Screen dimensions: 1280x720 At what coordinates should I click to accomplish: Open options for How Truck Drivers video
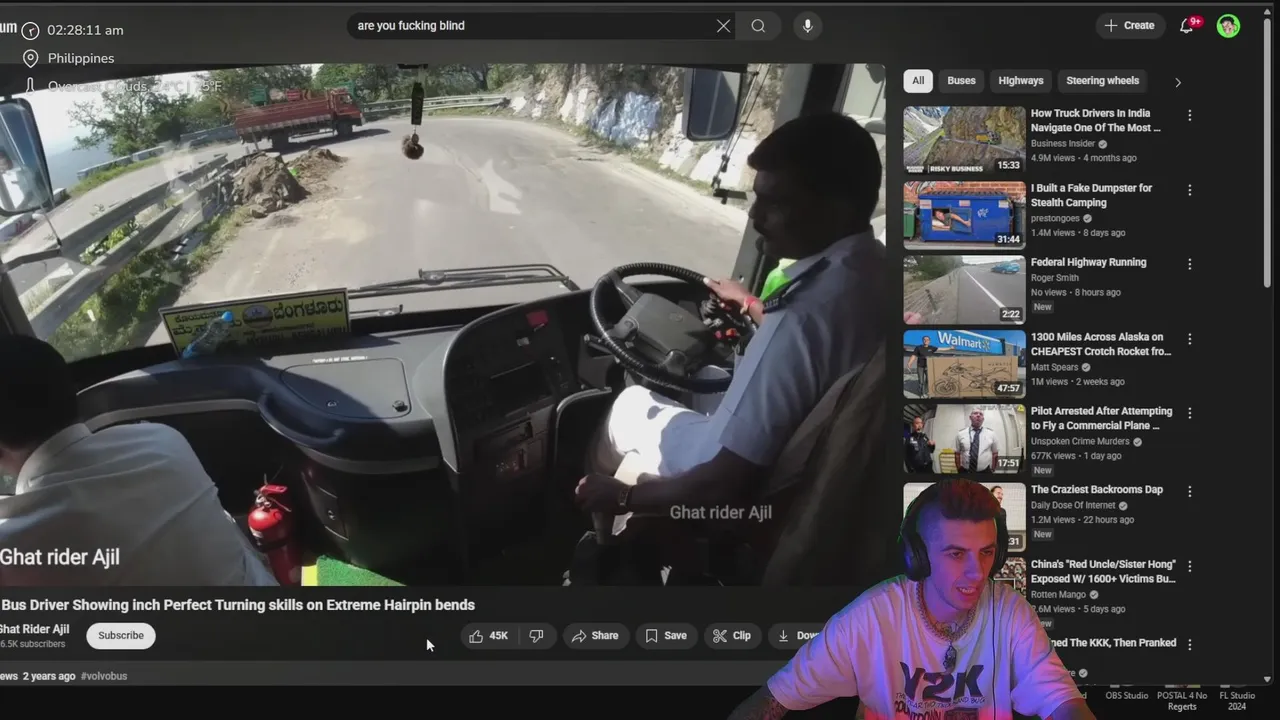(1189, 116)
